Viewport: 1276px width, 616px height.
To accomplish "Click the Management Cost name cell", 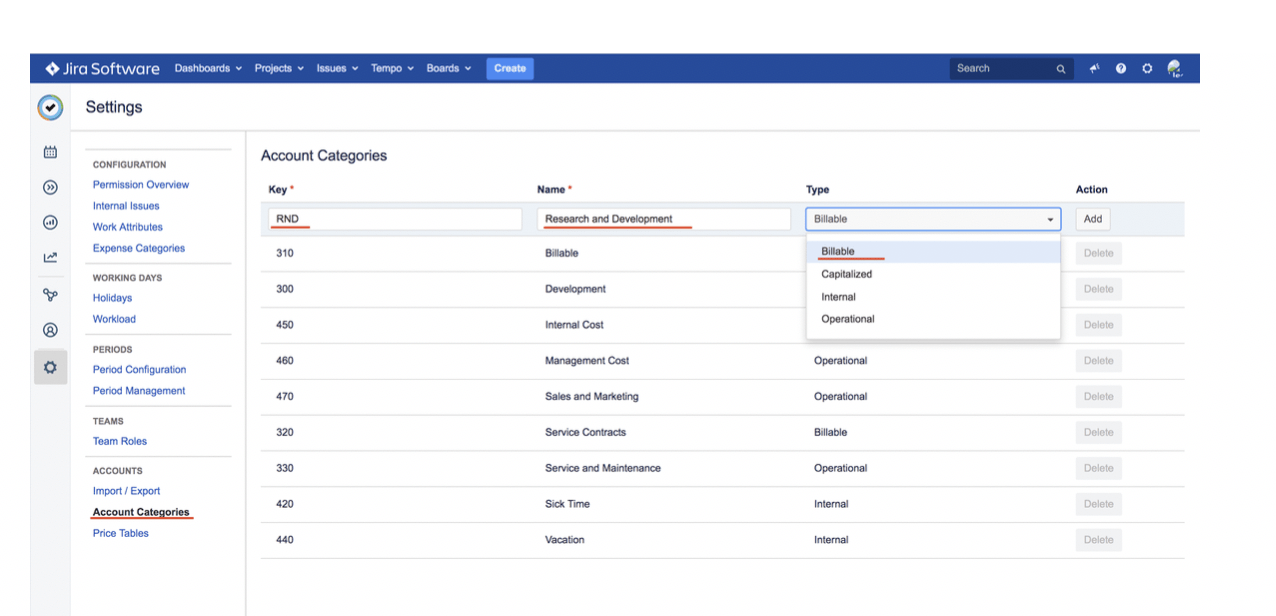I will (587, 361).
